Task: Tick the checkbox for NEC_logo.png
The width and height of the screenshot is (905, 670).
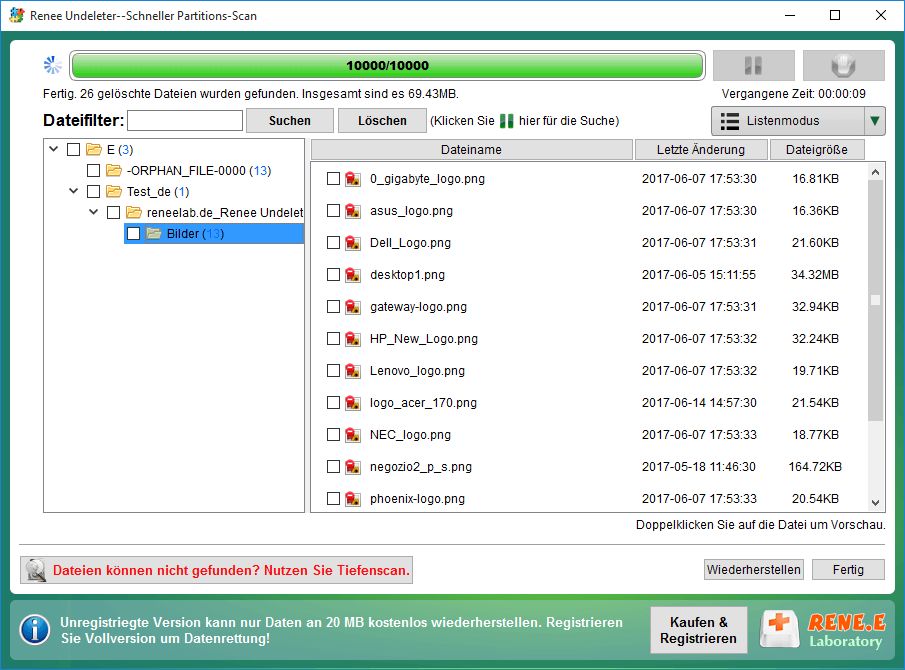Action: [x=333, y=435]
